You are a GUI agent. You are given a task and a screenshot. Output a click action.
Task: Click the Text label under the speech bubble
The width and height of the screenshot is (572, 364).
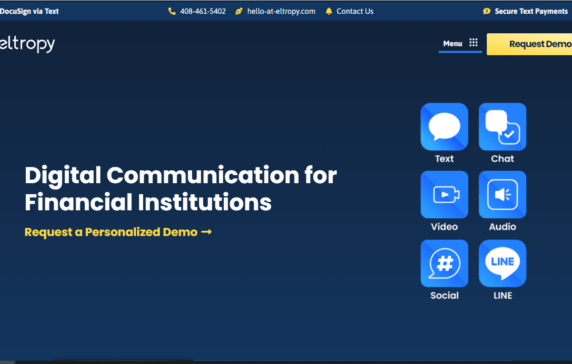pyautogui.click(x=444, y=159)
